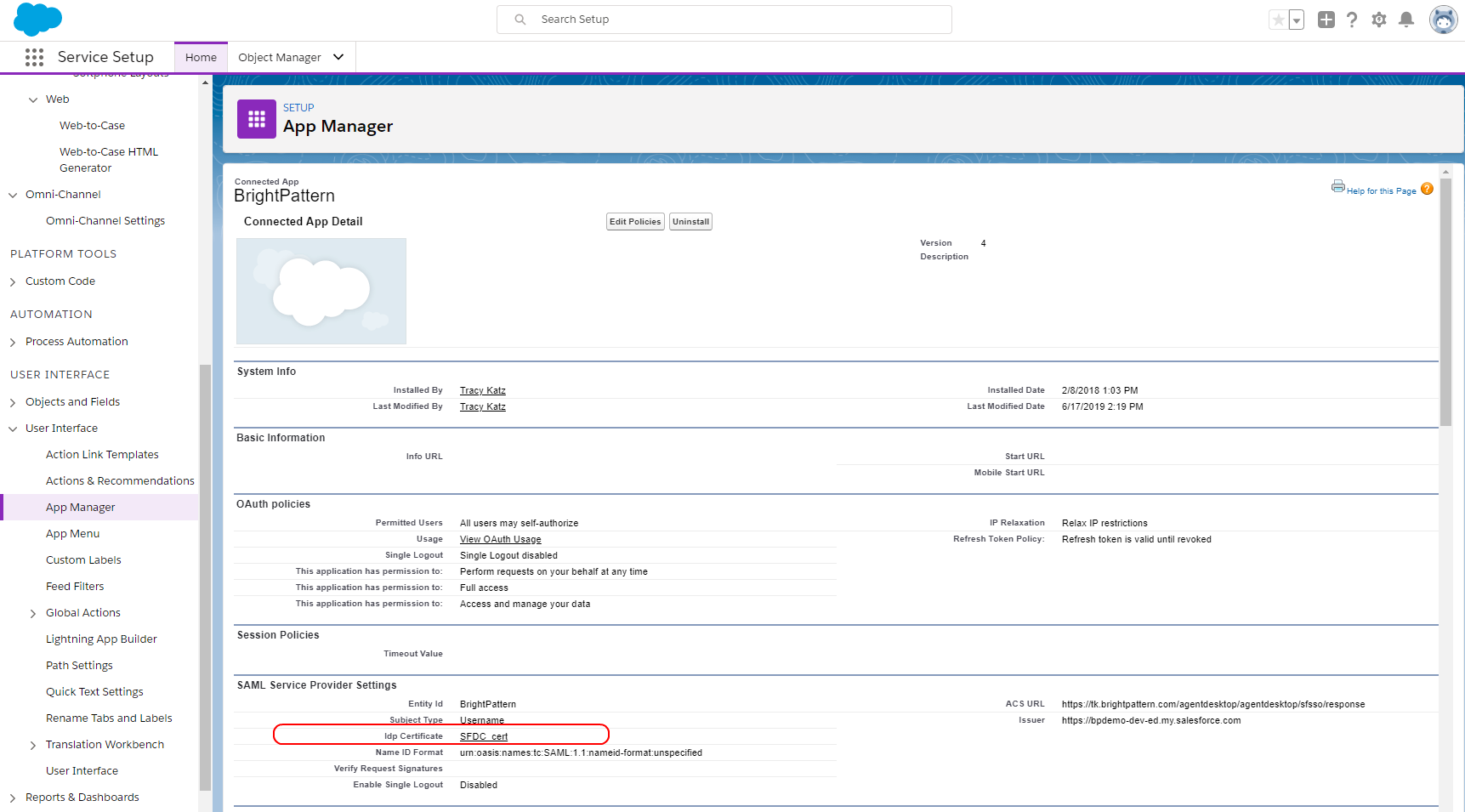Expand the Custom Code section
Screen dimensions: 1465x812
point(13,281)
